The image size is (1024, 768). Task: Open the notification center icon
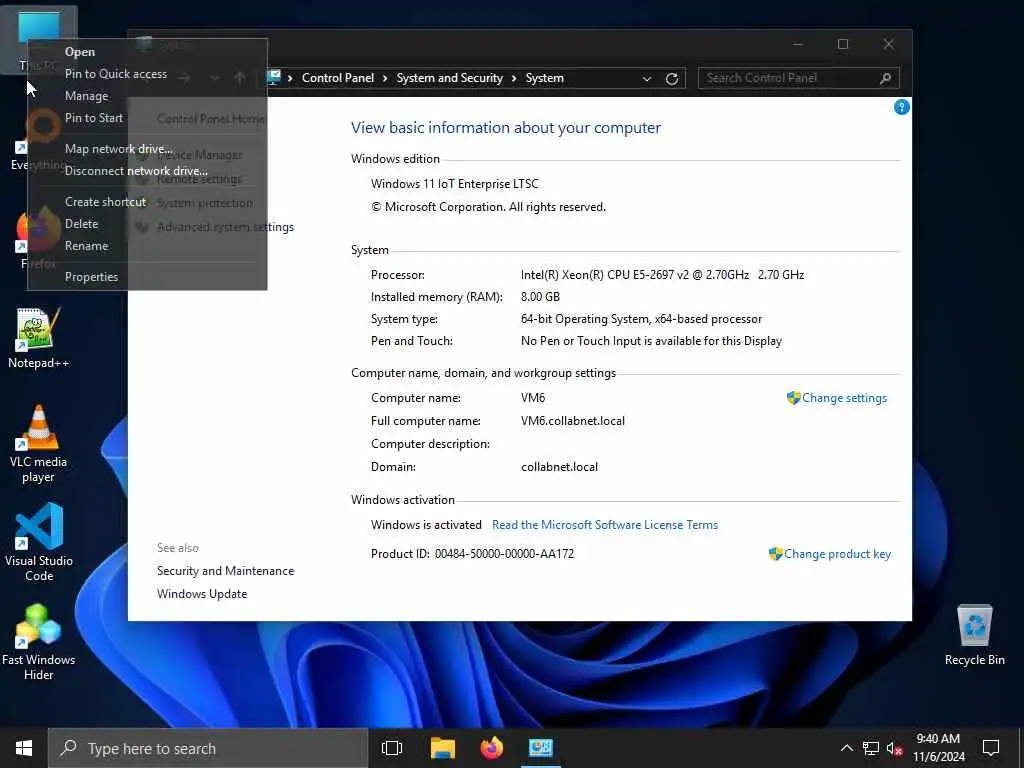[x=991, y=748]
